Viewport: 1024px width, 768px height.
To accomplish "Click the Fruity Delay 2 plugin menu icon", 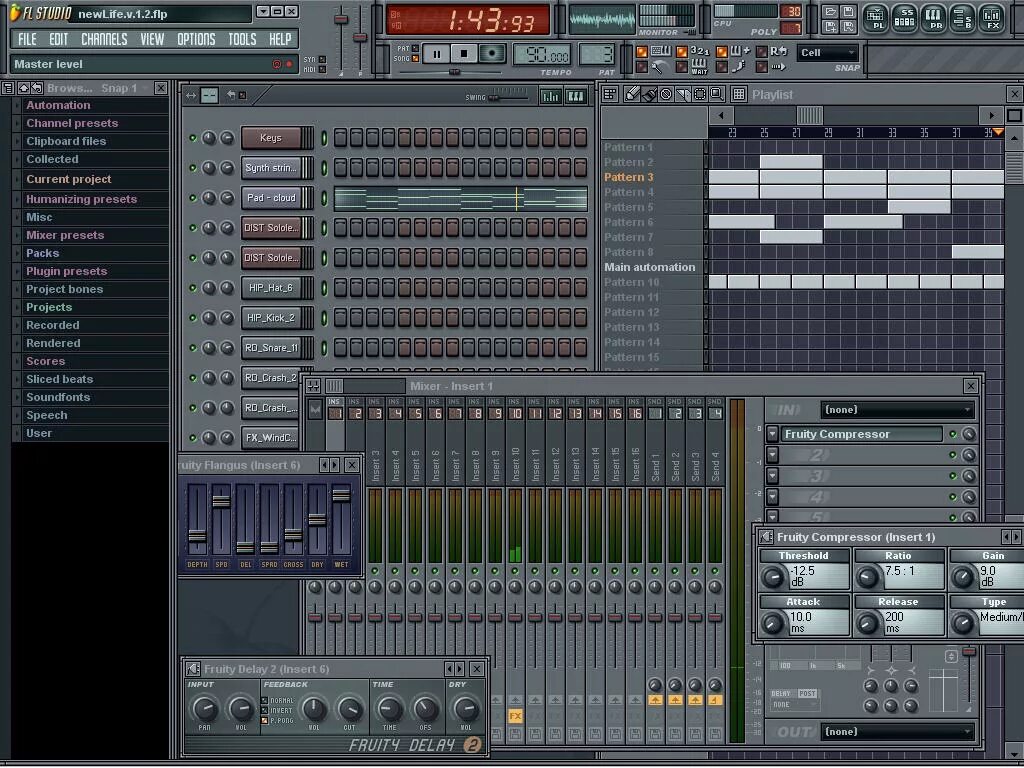I will (193, 669).
